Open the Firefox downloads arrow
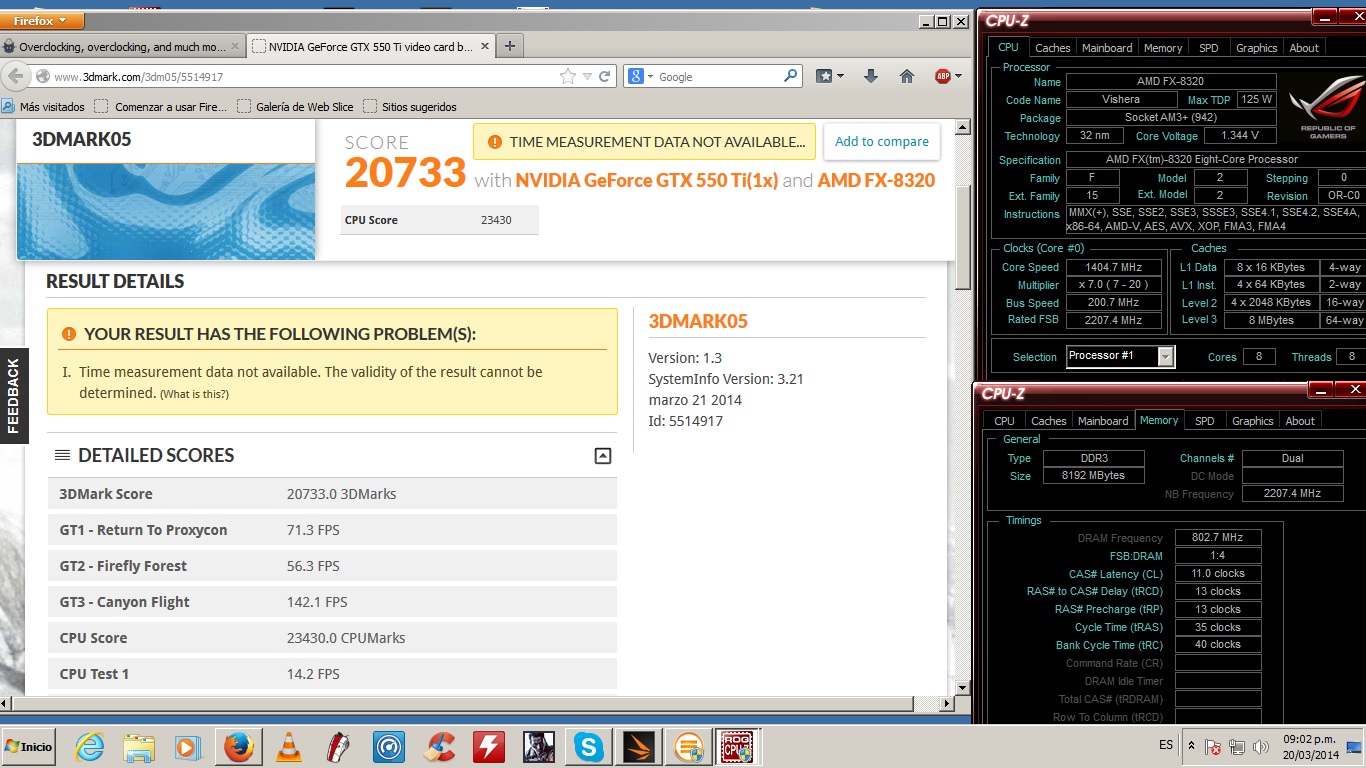Image resolution: width=1366 pixels, height=768 pixels. point(870,76)
